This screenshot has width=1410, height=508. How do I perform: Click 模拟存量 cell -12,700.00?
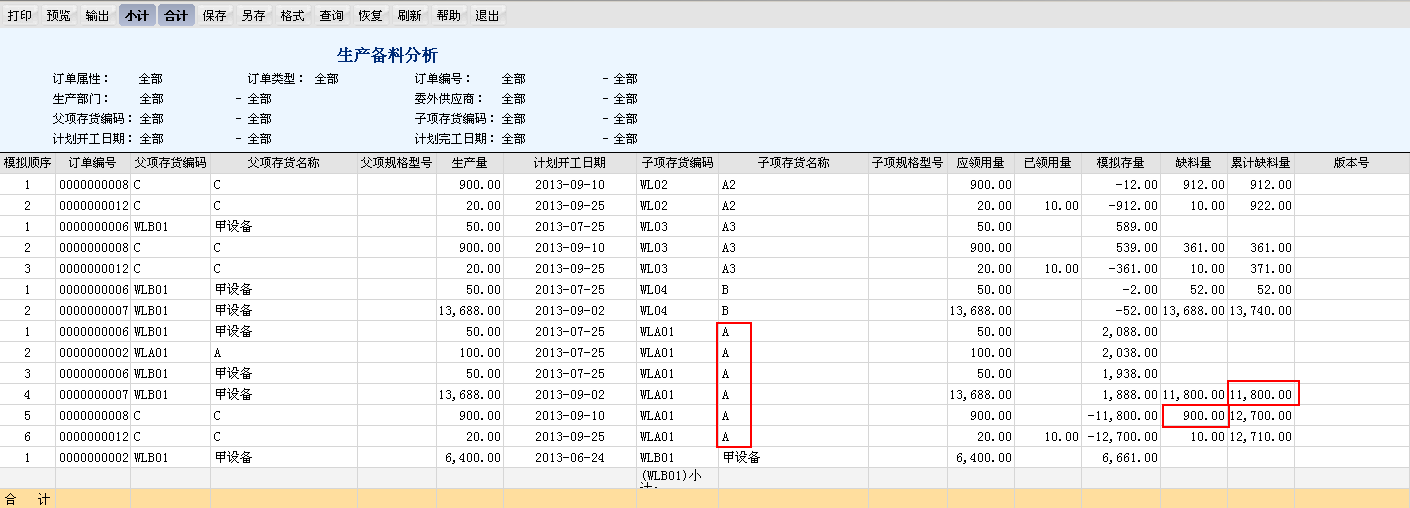click(x=1120, y=436)
